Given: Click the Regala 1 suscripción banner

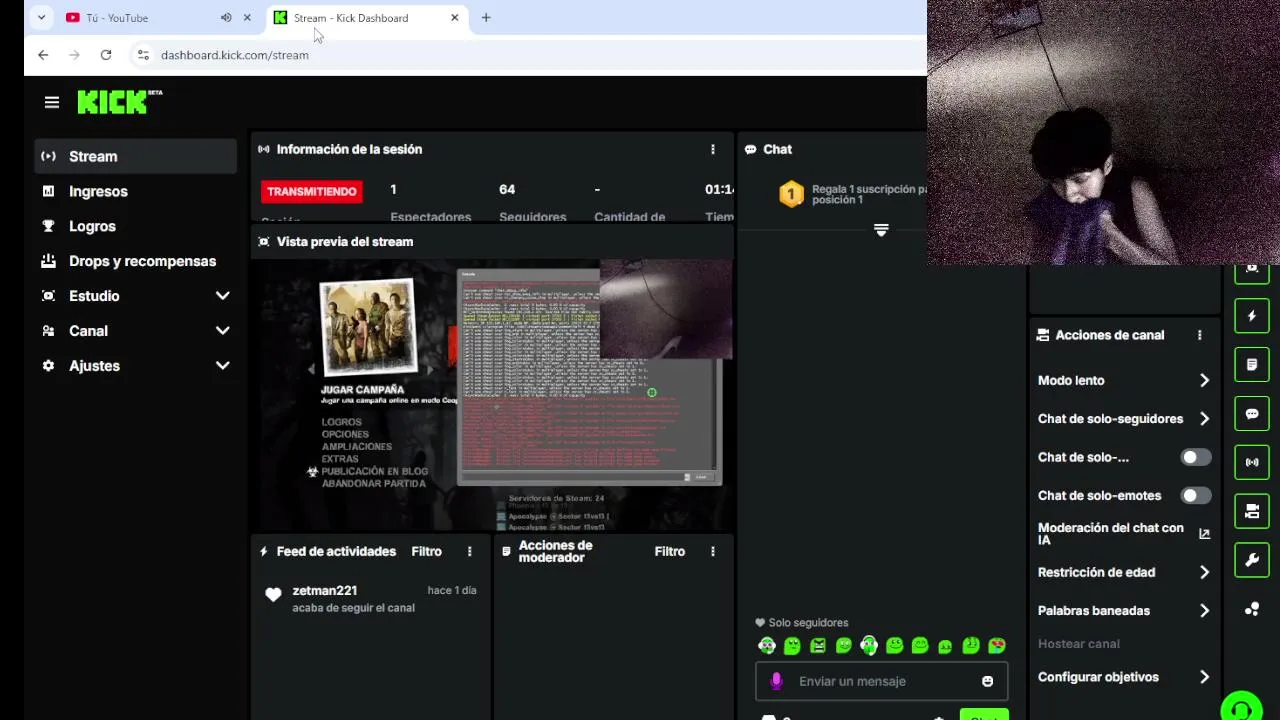Looking at the screenshot, I should click(x=853, y=194).
